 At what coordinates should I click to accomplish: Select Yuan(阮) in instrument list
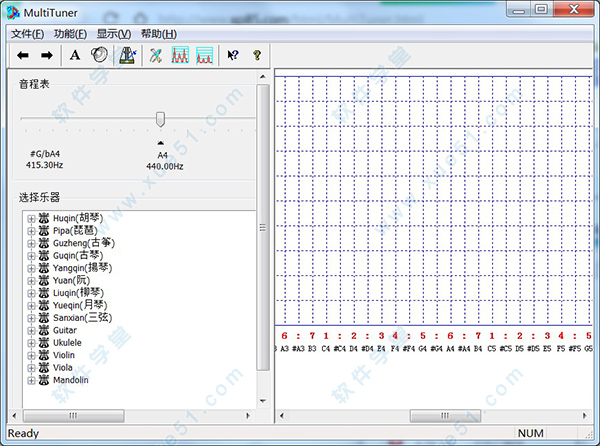[72, 280]
